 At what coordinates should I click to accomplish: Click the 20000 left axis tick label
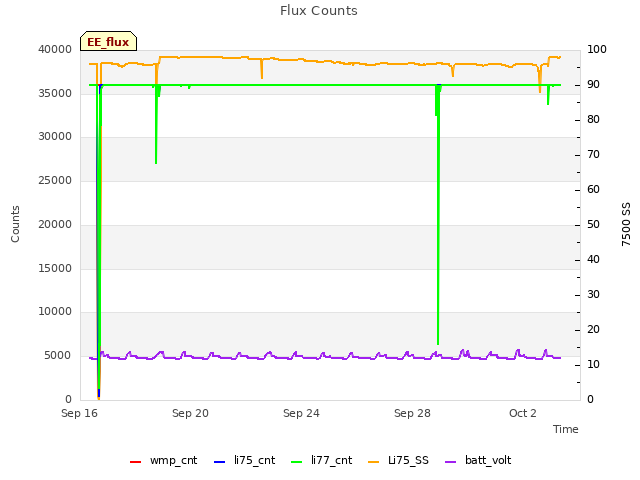(x=55, y=224)
